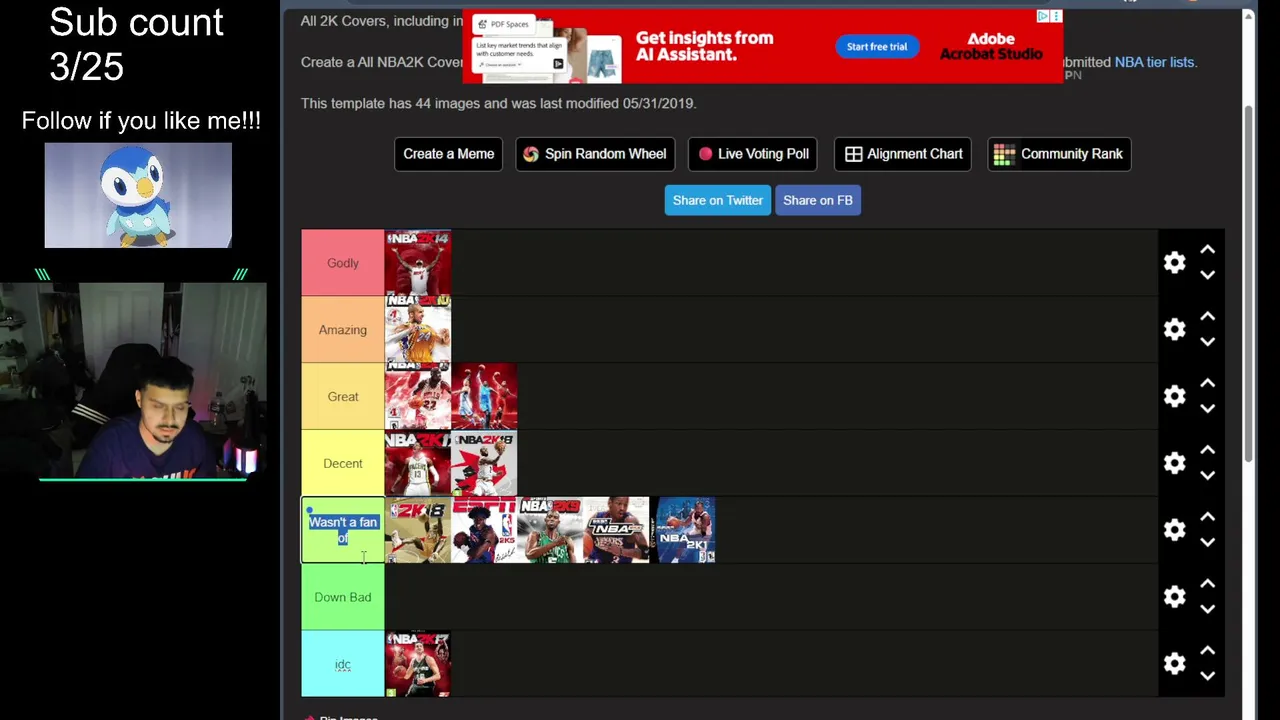Image resolution: width=1280 pixels, height=720 pixels.
Task: Open settings gear for "Wasn't a fan of" tier
Action: point(1174,530)
